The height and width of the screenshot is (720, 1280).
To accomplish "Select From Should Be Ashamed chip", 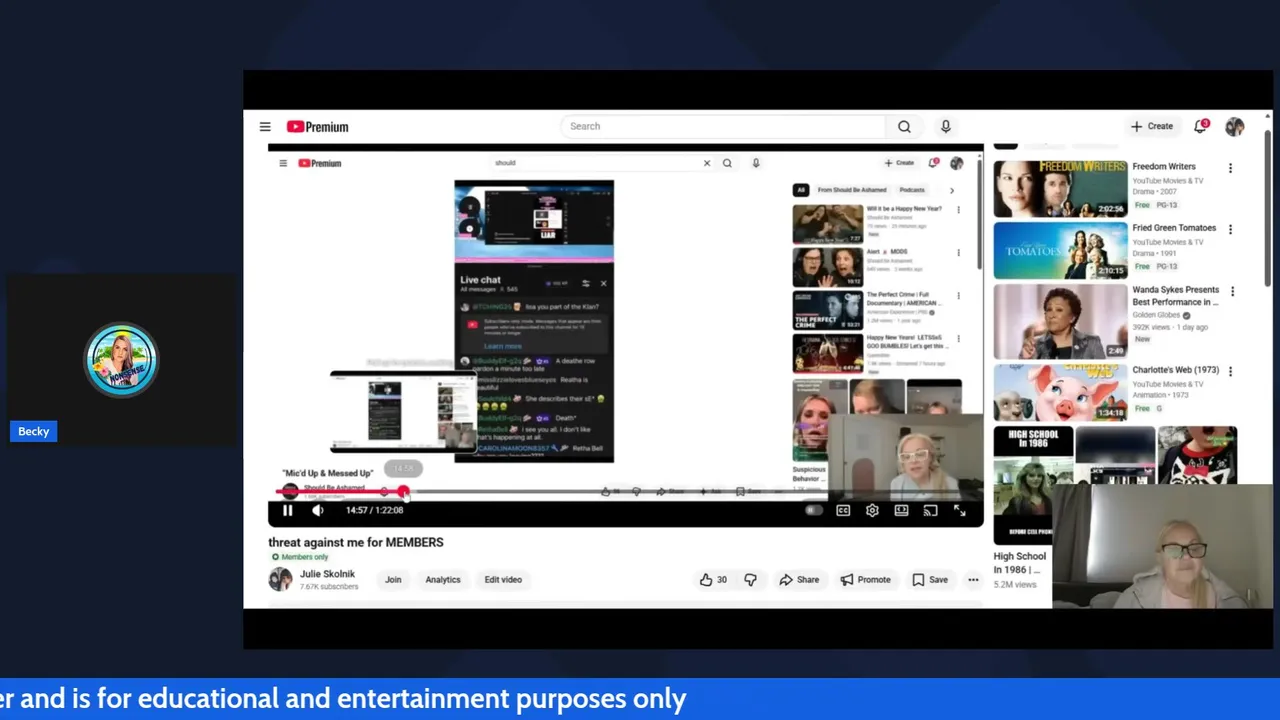I will tap(853, 190).
